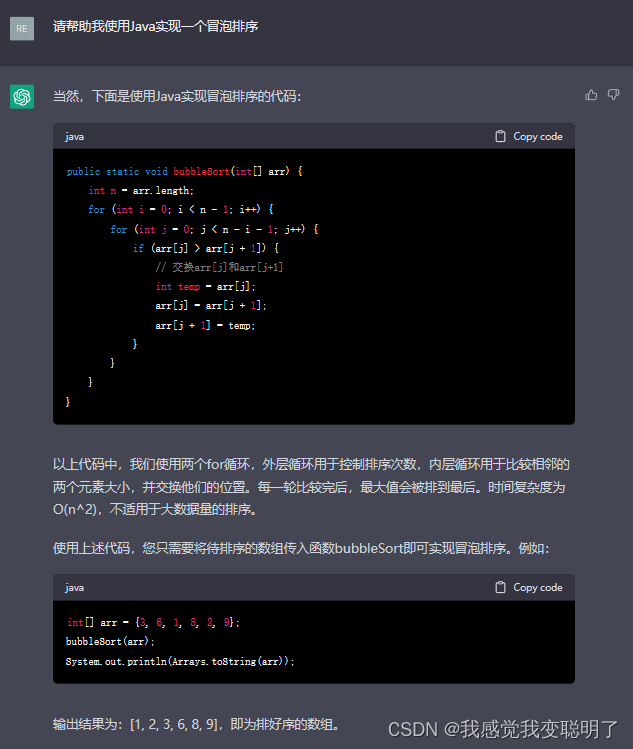Click the line int temp = arr[j]

[x=205, y=287]
